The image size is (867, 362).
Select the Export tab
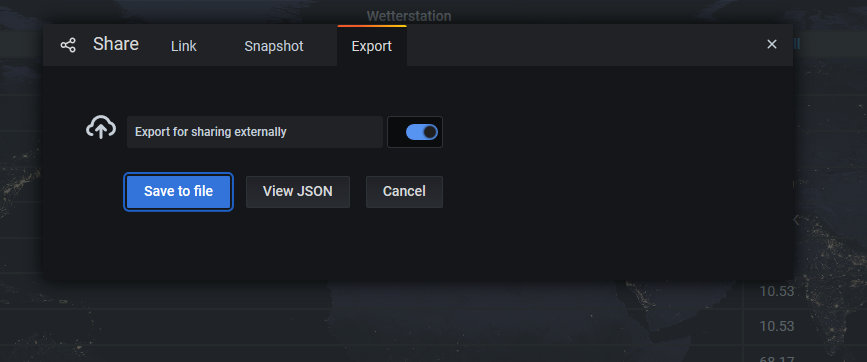coord(372,46)
